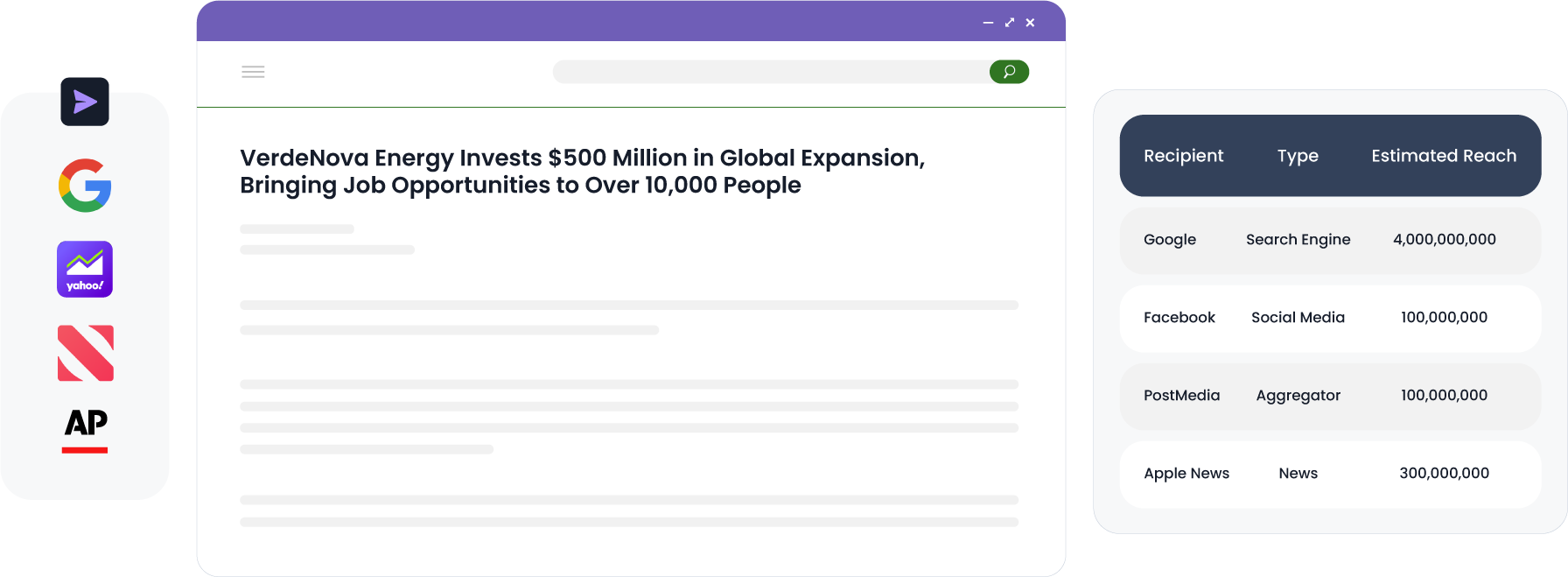Select the Apple News recipient cell
Viewport: 1568px width, 577px height.
1186,474
